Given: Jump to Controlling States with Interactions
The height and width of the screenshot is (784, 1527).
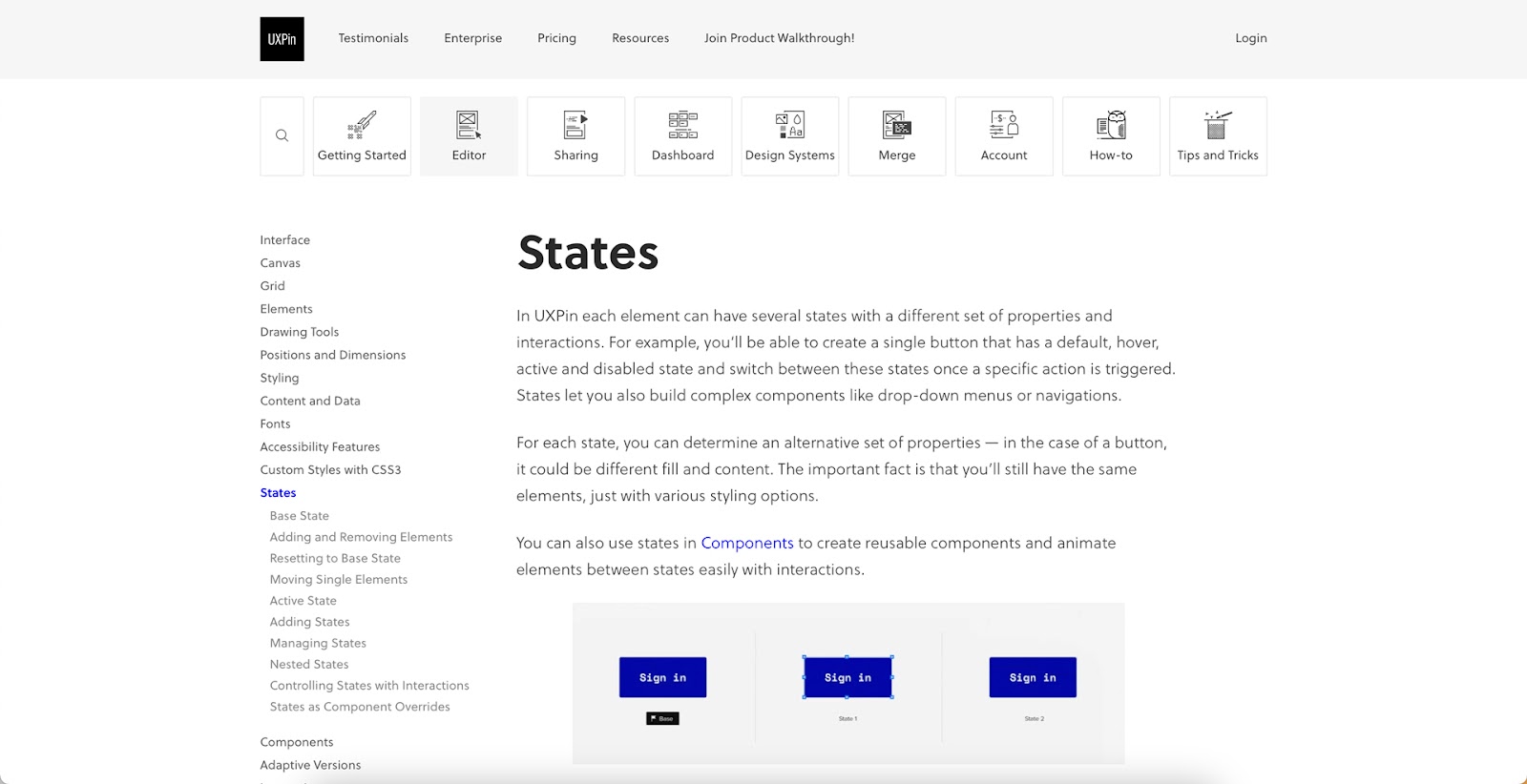Looking at the screenshot, I should [x=369, y=686].
